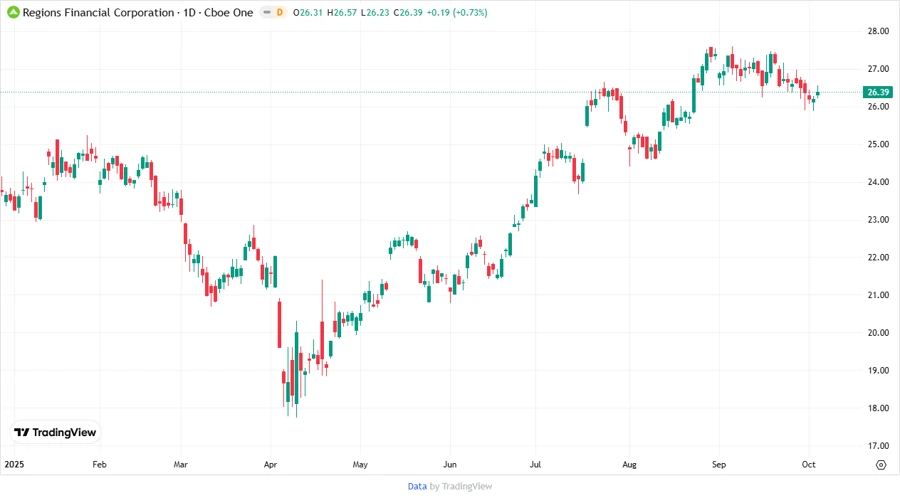The image size is (900, 498).
Task: Click the 17.00 price scale label
Action: click(878, 446)
